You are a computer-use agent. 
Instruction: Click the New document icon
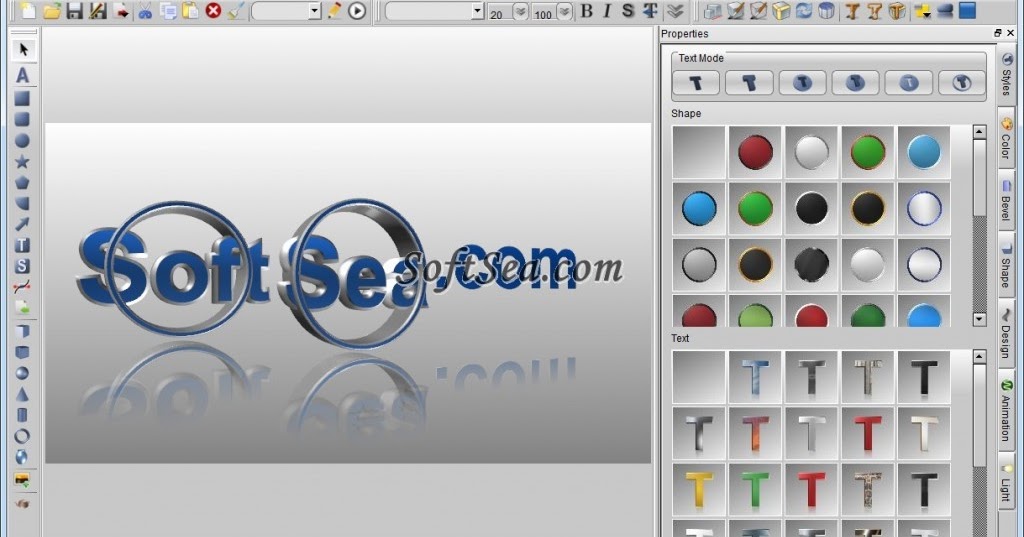pyautogui.click(x=29, y=10)
